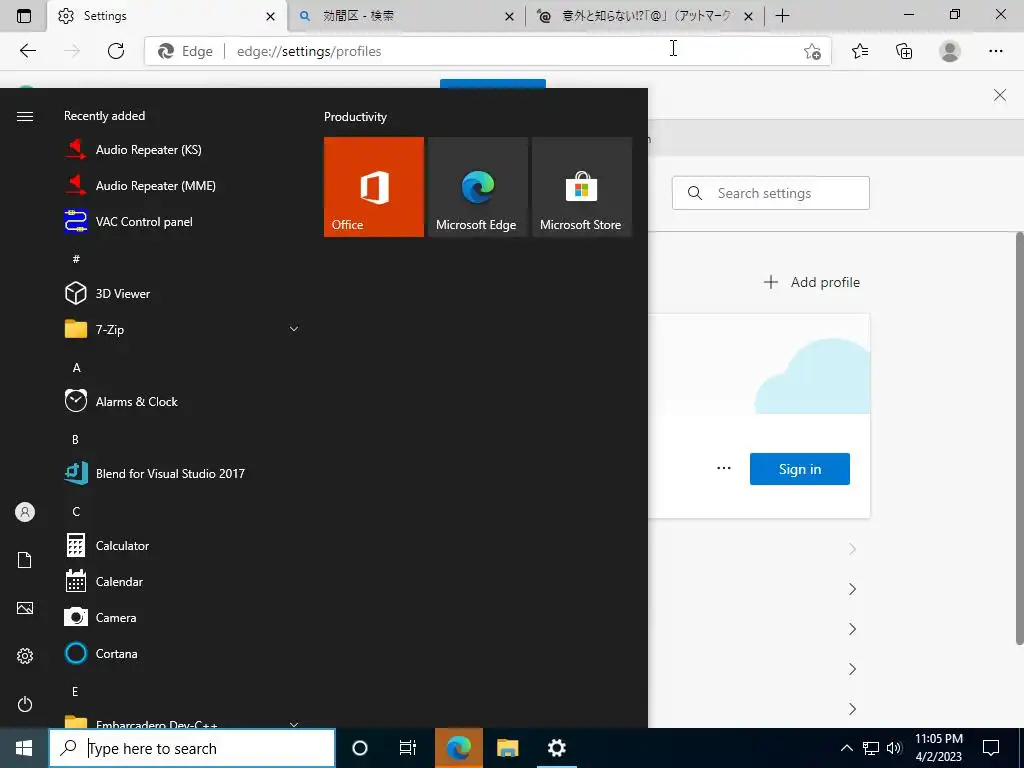Viewport: 1024px width, 768px height.
Task: Expand the Embarcadero Dev-C++ folder chevron
Action: [x=294, y=724]
